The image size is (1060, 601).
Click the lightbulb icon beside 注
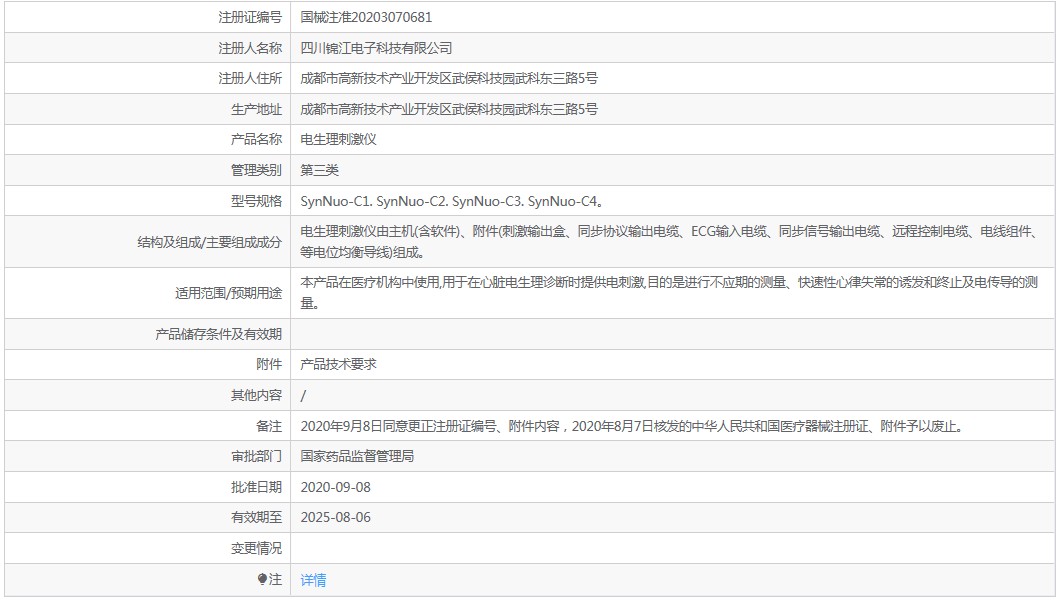262,579
